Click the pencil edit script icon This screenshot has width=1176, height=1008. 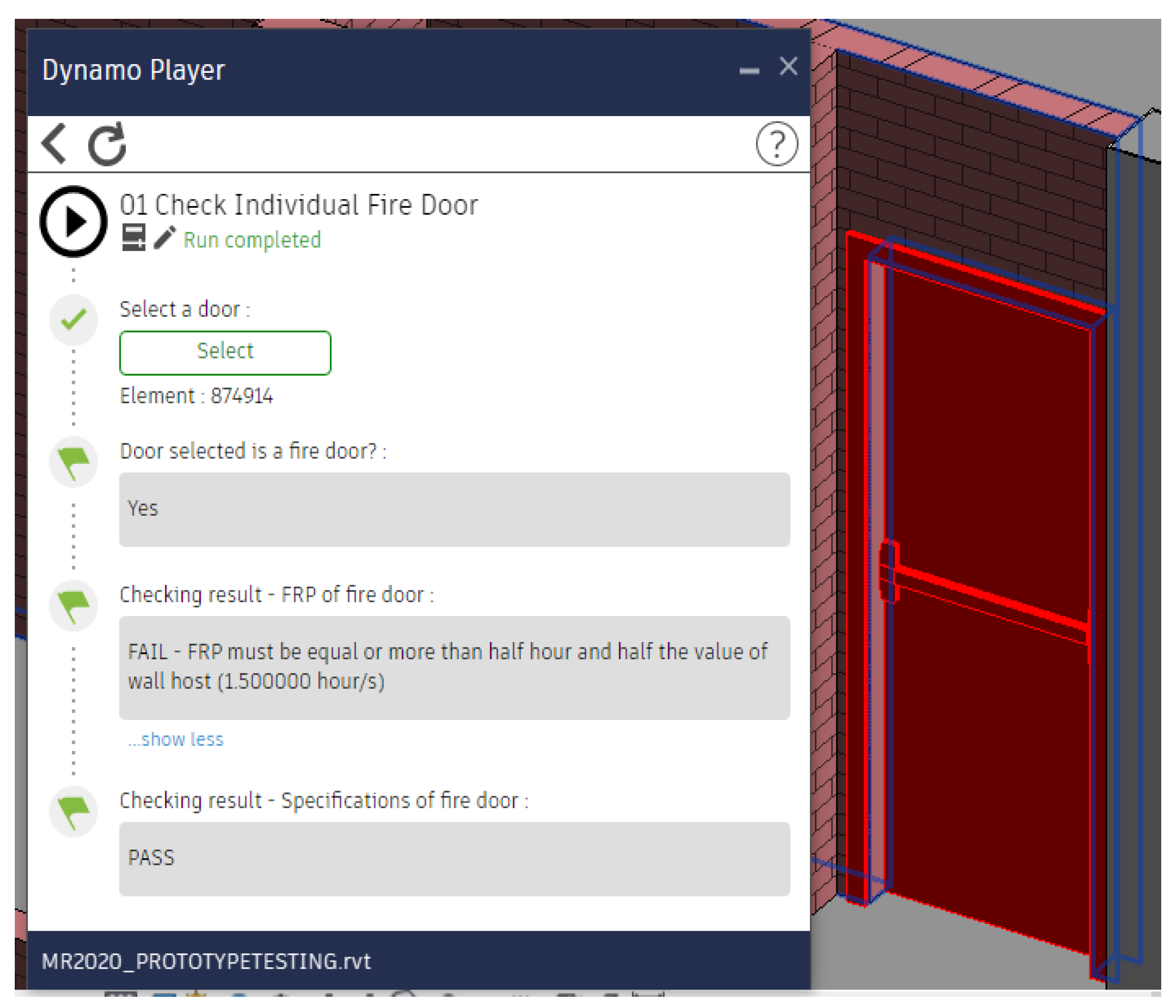pos(165,238)
